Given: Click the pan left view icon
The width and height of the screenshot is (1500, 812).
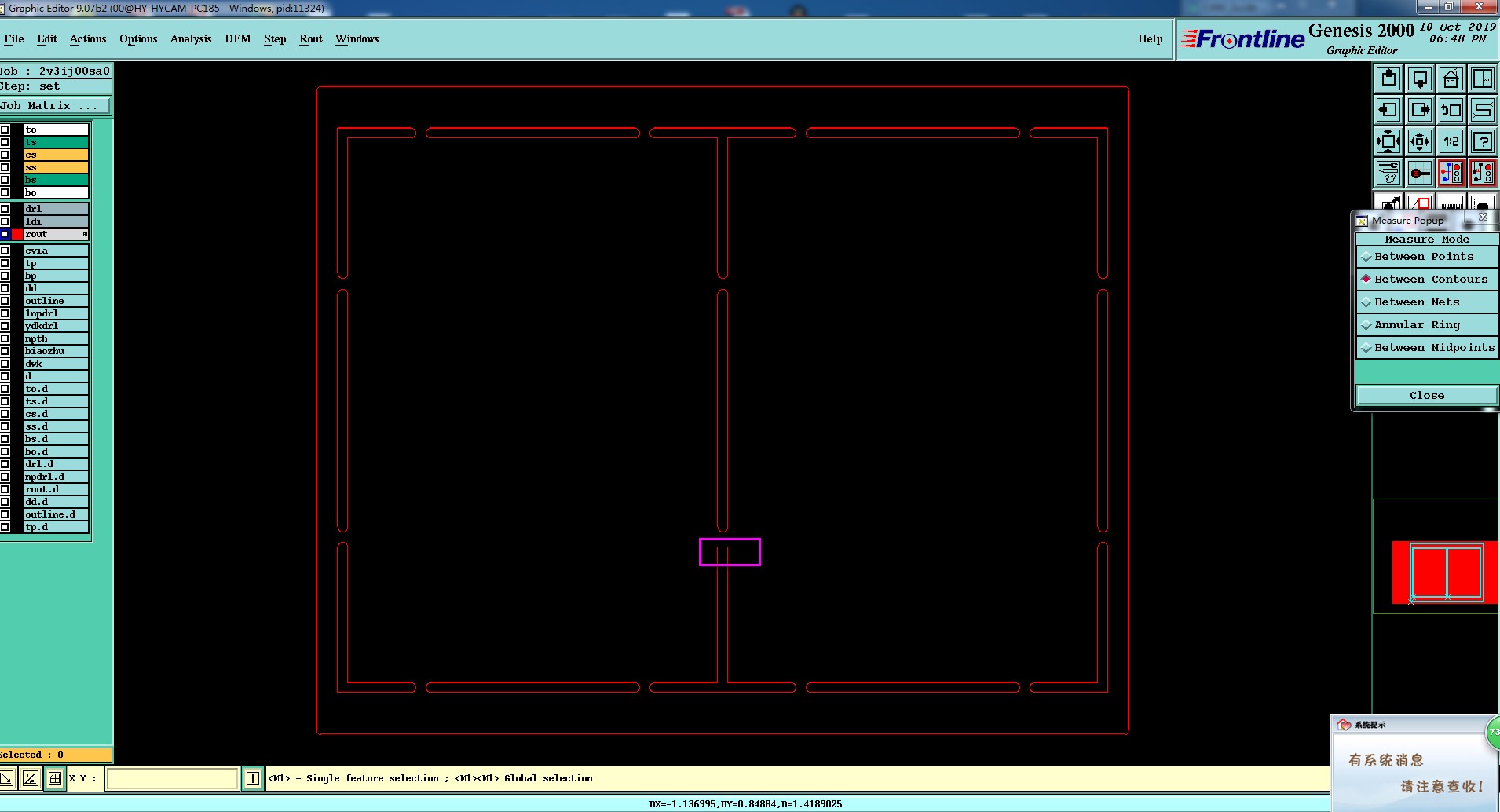Looking at the screenshot, I should [x=1388, y=110].
